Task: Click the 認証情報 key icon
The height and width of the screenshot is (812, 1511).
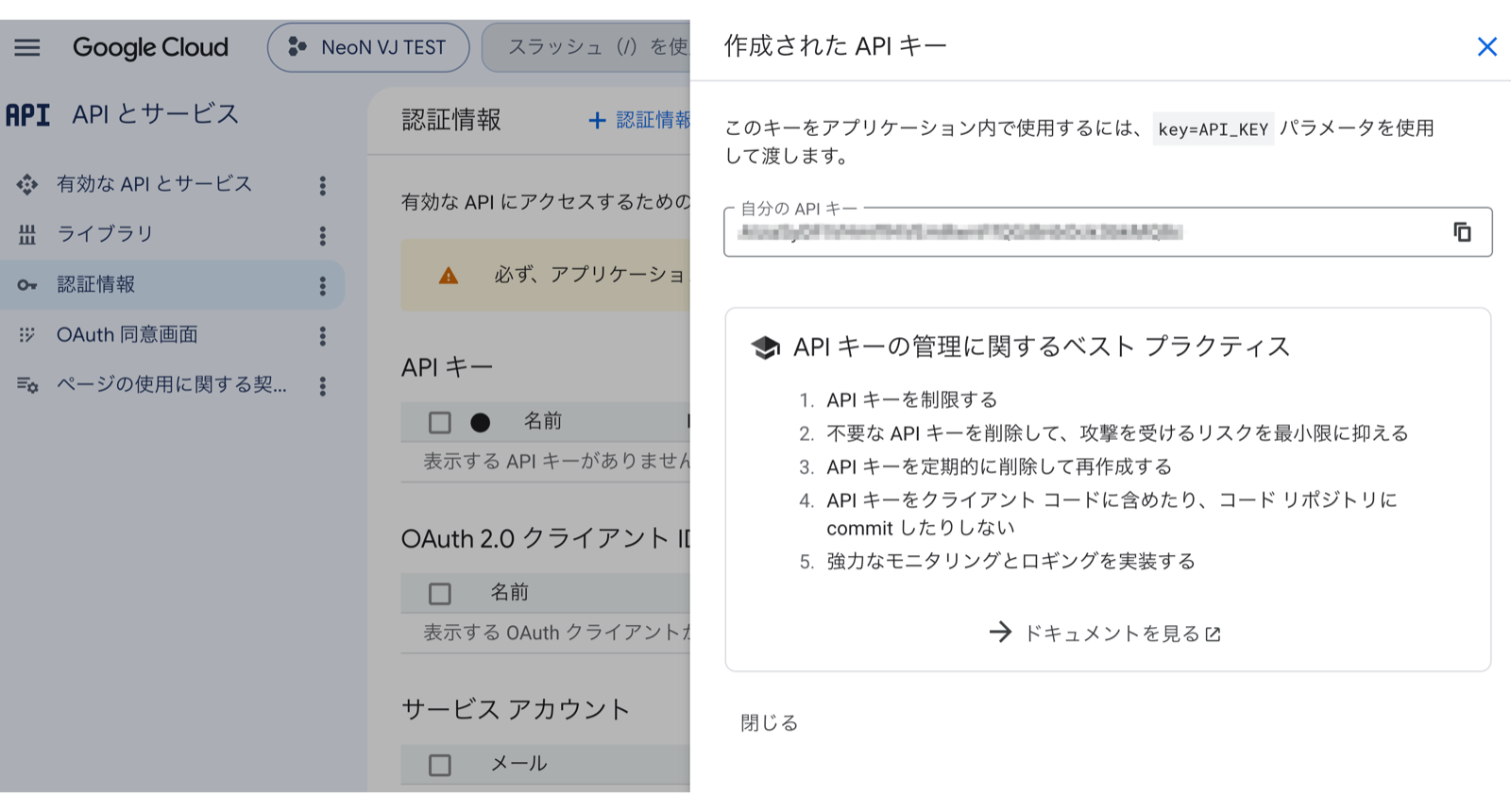Action: pyautogui.click(x=27, y=284)
